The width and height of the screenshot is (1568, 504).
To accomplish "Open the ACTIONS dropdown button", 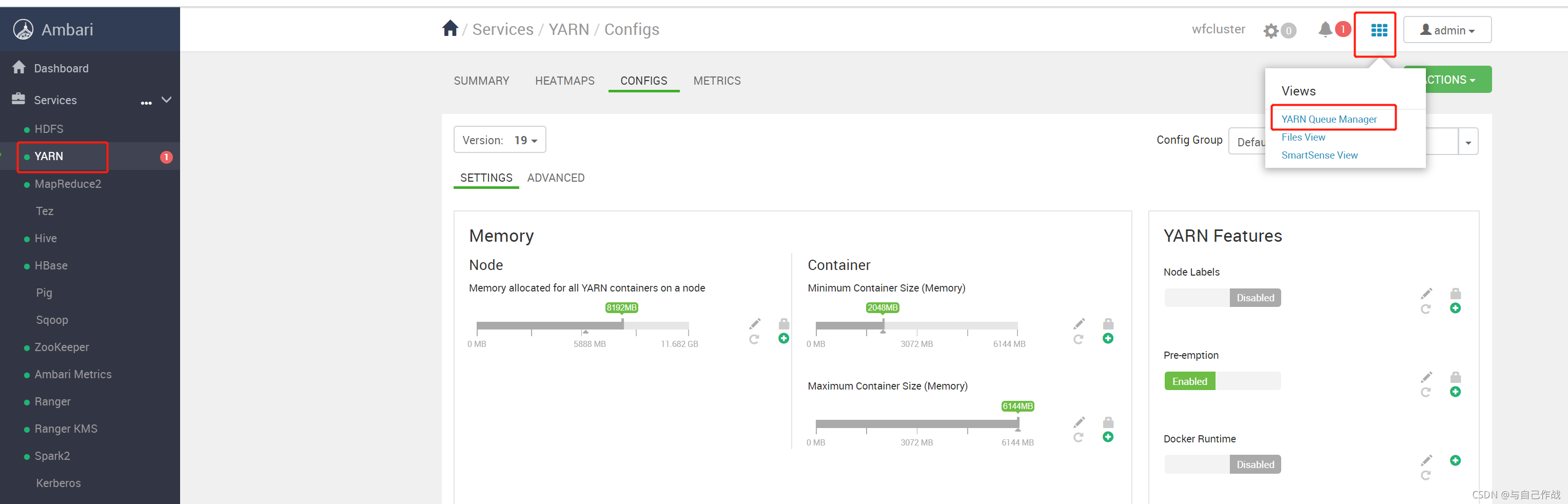I will click(x=1458, y=80).
